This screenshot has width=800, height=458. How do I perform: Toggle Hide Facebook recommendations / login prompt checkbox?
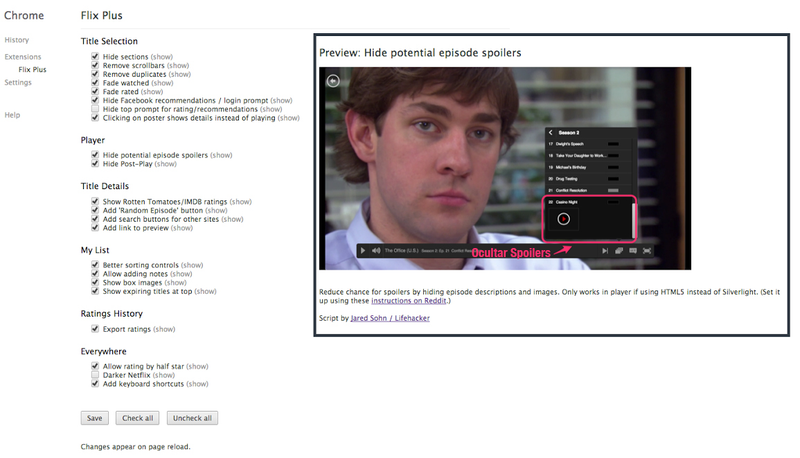[x=95, y=100]
